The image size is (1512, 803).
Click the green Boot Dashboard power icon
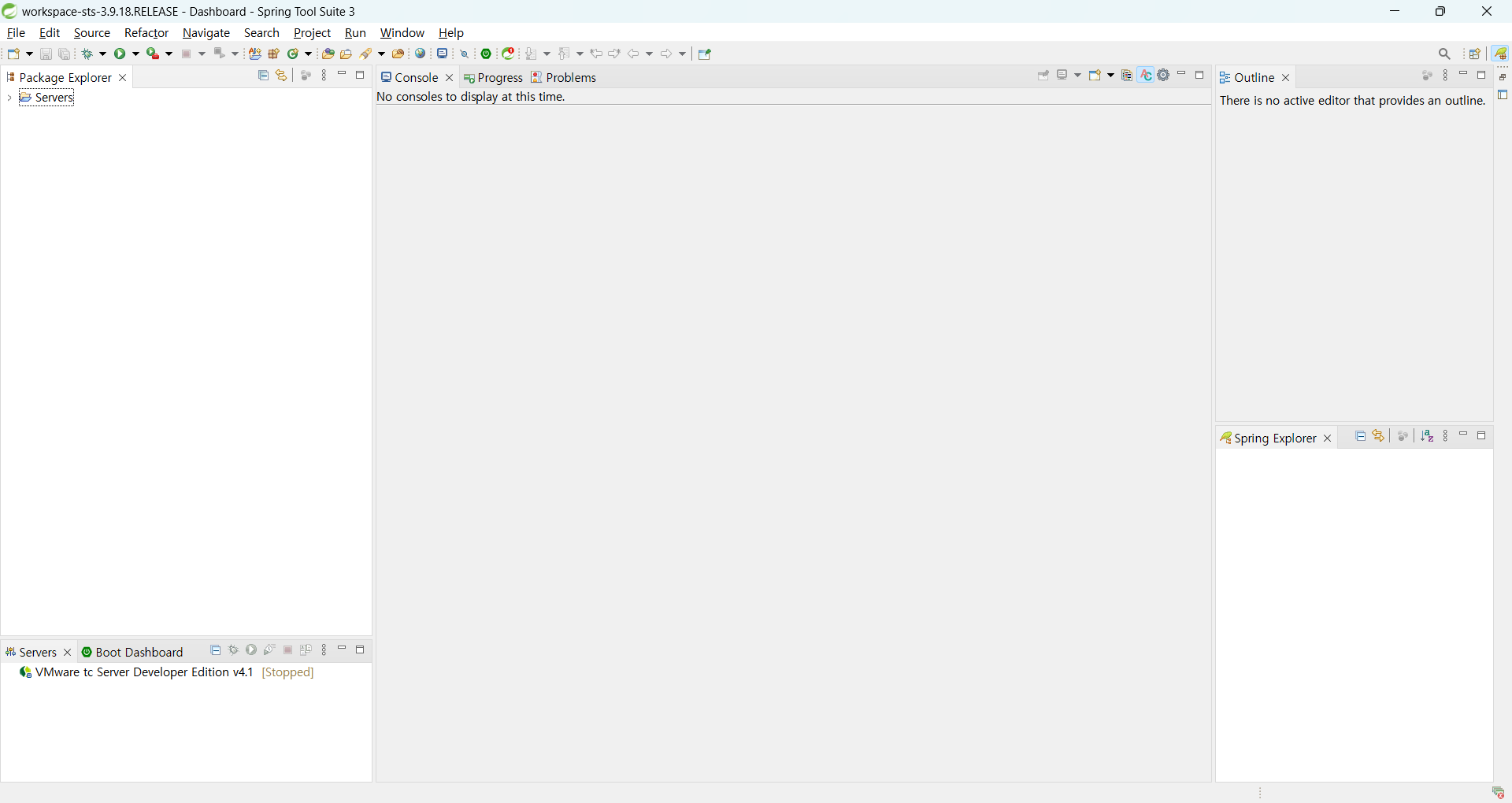[487, 54]
